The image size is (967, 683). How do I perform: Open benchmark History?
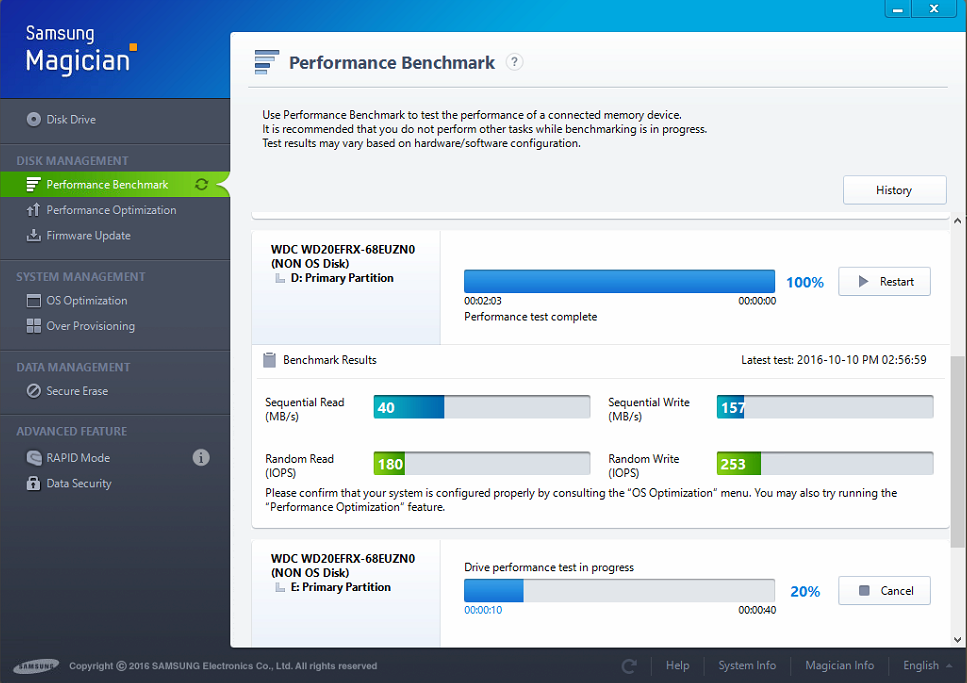894,190
